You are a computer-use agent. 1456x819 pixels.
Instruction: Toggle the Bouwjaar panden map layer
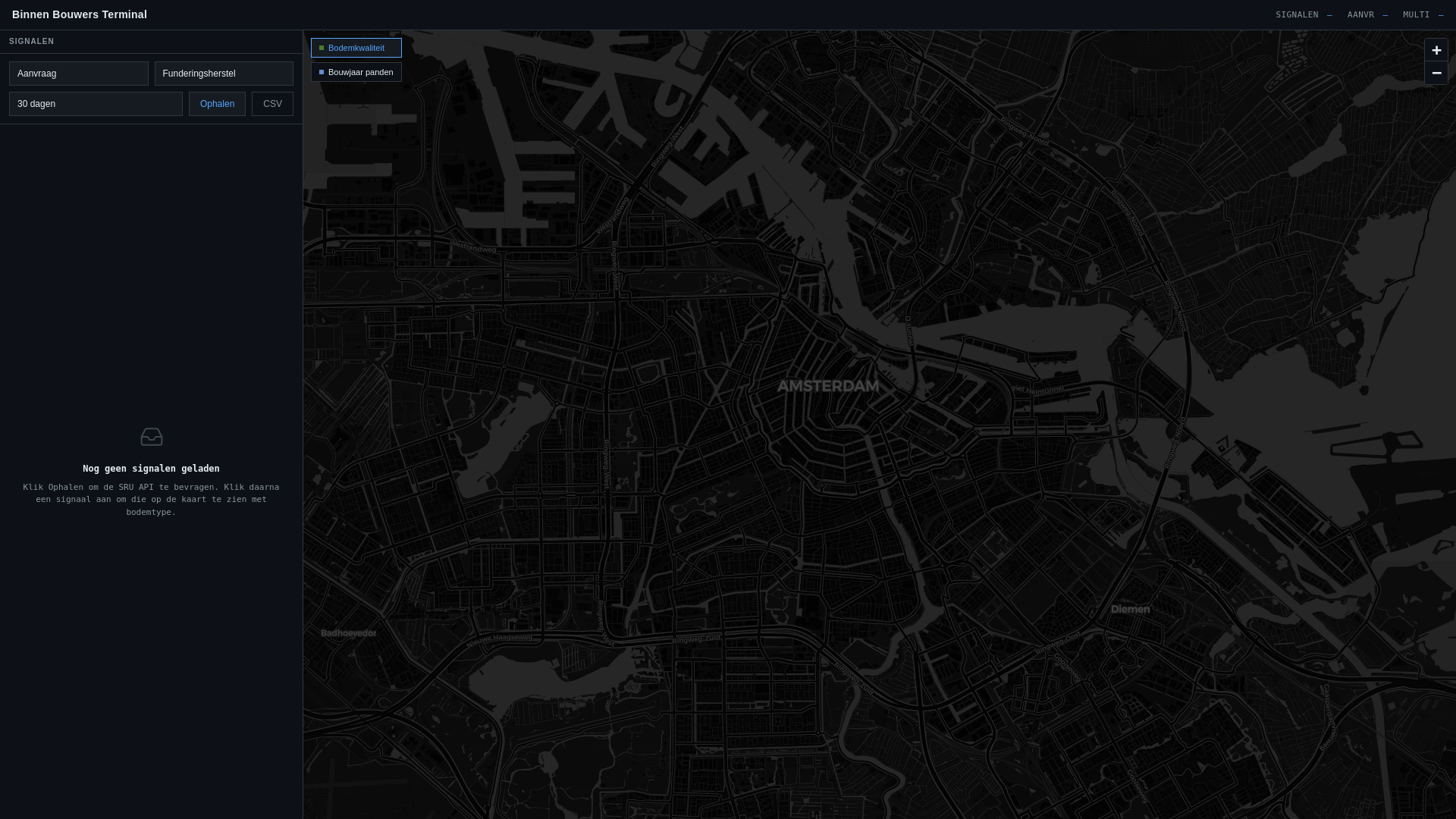[x=356, y=72]
